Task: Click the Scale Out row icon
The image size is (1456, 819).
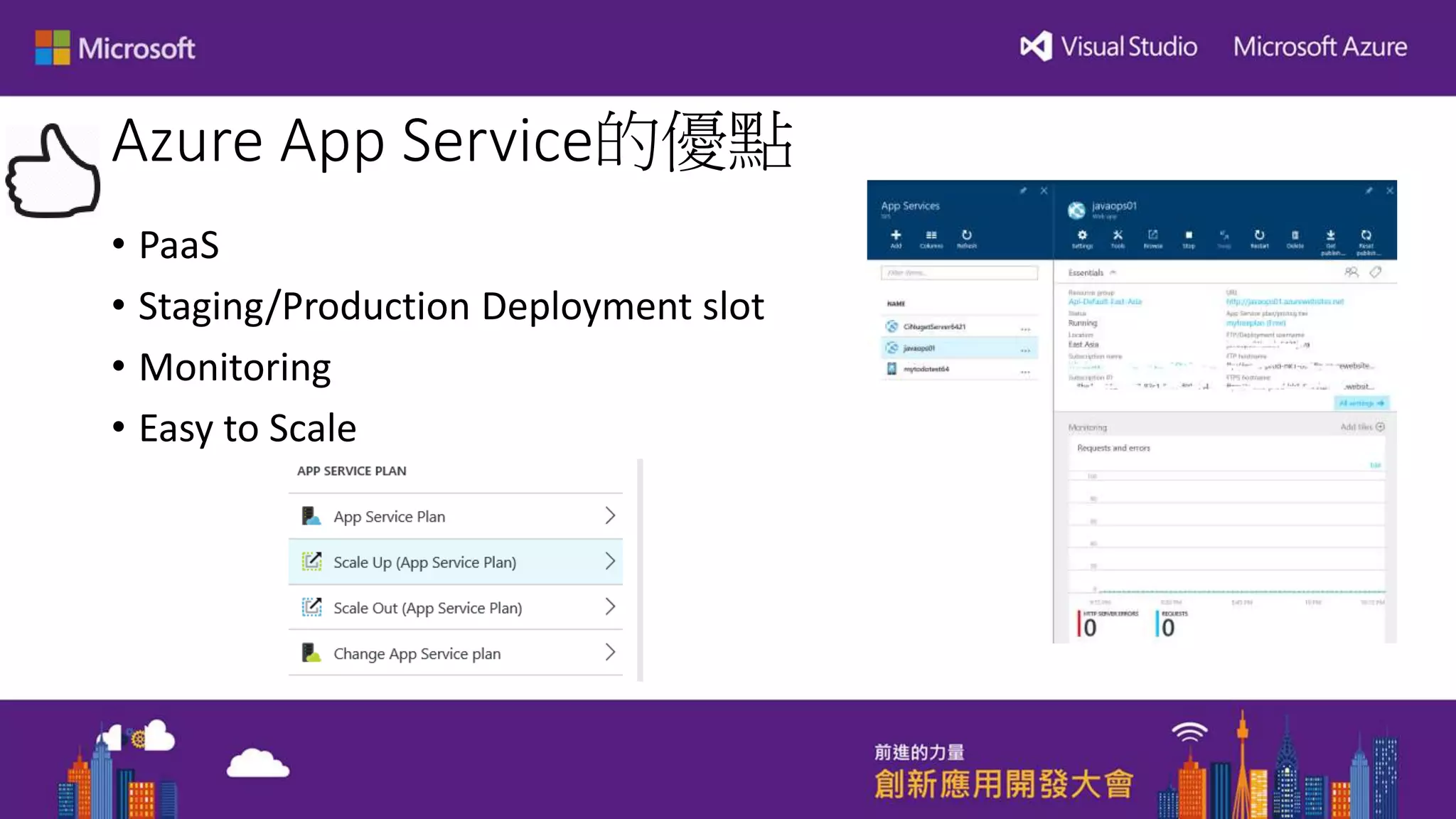Action: click(311, 606)
